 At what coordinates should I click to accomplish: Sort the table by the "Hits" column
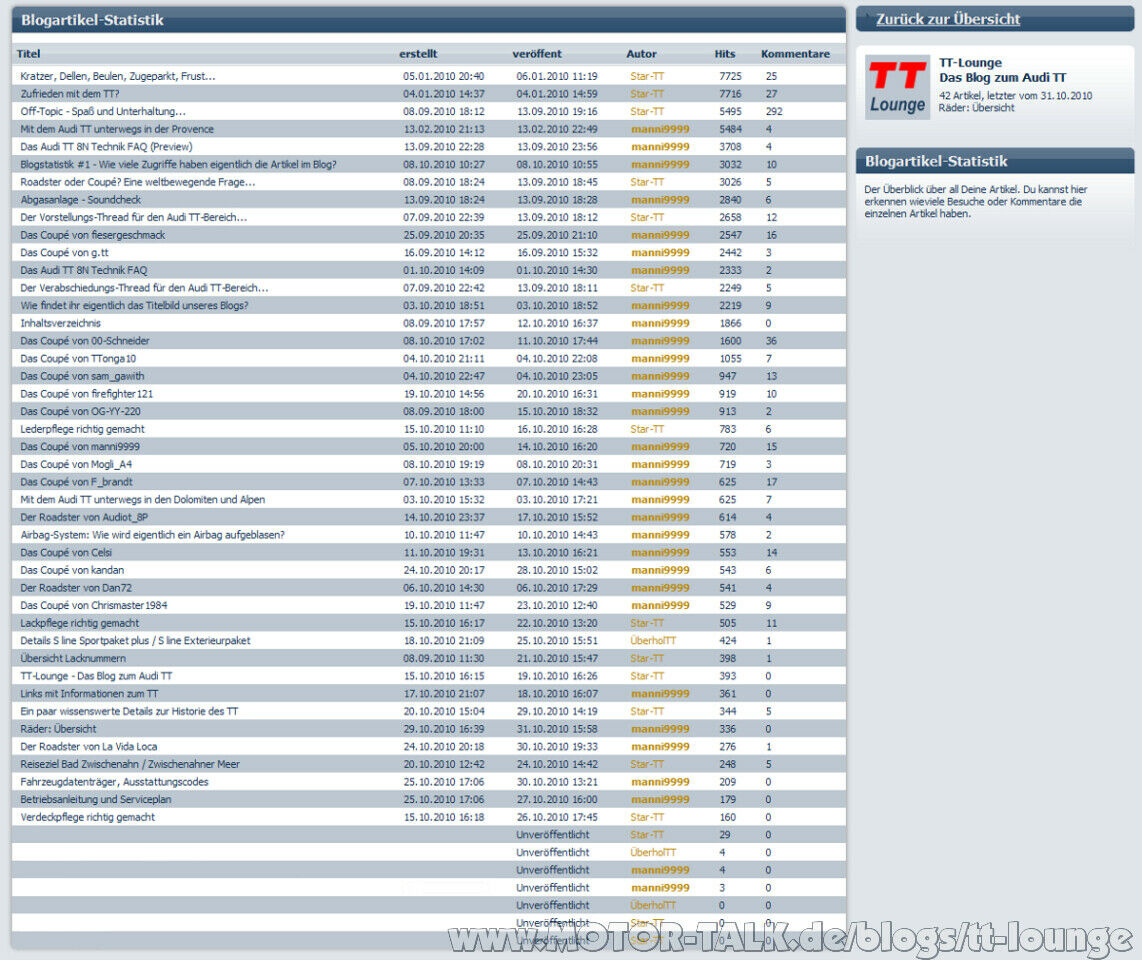[x=724, y=54]
